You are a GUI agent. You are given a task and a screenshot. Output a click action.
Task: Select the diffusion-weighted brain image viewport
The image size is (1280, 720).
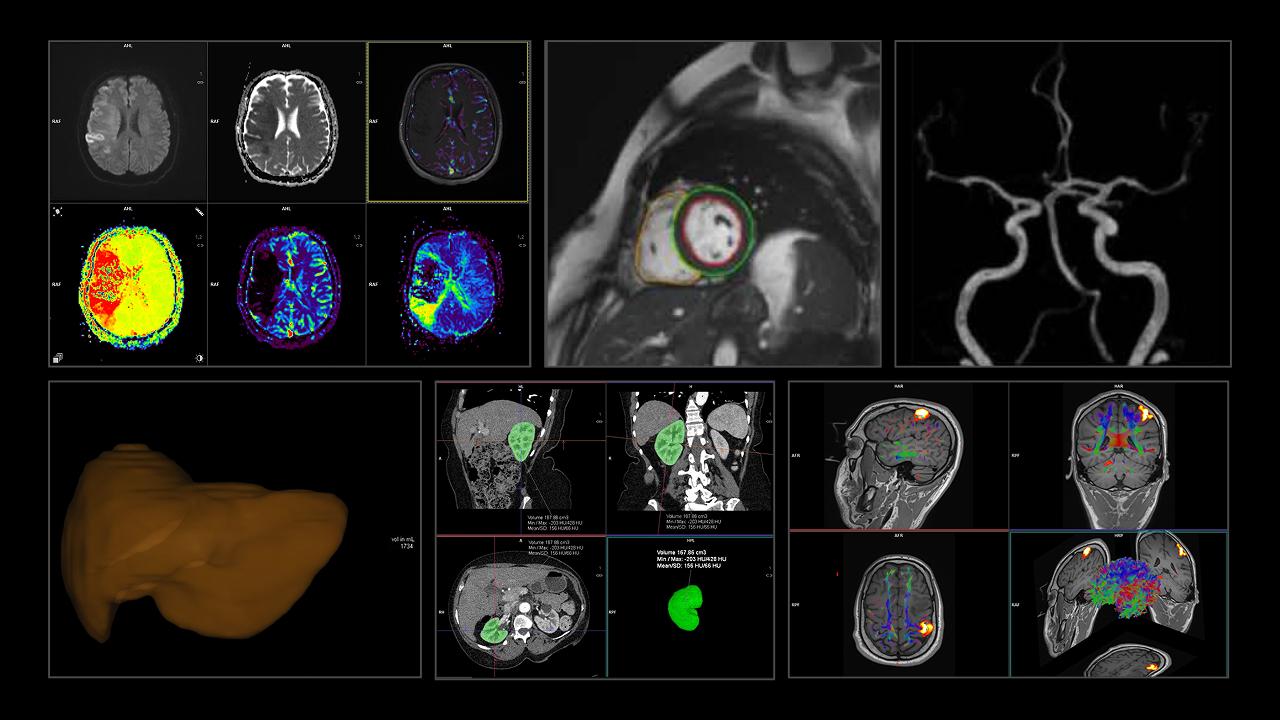click(x=128, y=121)
